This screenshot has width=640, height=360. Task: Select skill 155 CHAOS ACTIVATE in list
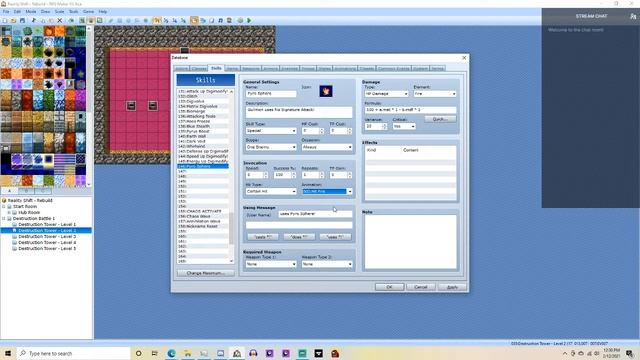pyautogui.click(x=203, y=211)
